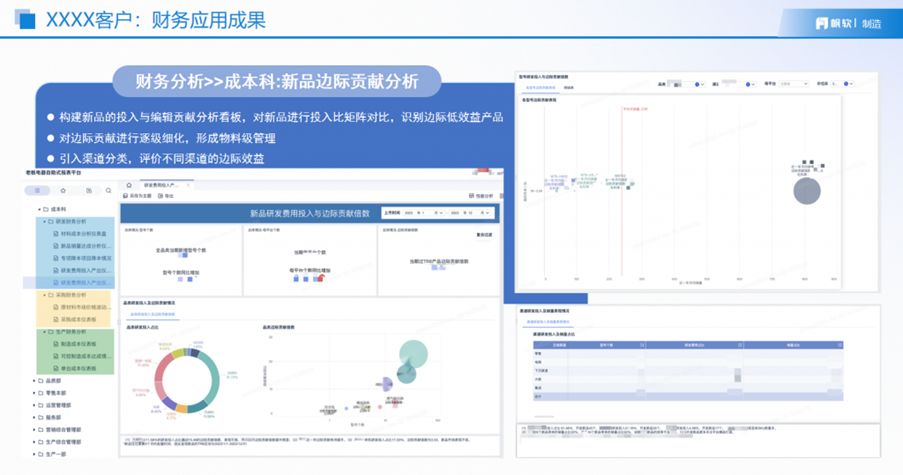Click the purple bubble in 品类边际贡献 chart
The width and height of the screenshot is (903, 475).
(386, 383)
